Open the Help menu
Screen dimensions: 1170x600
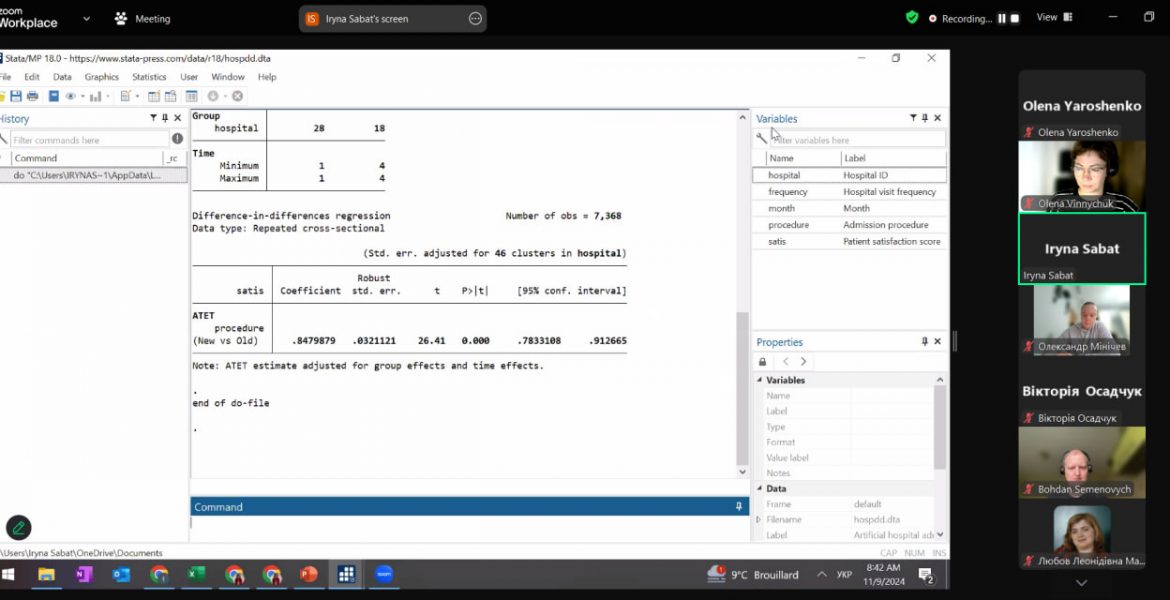tap(267, 76)
